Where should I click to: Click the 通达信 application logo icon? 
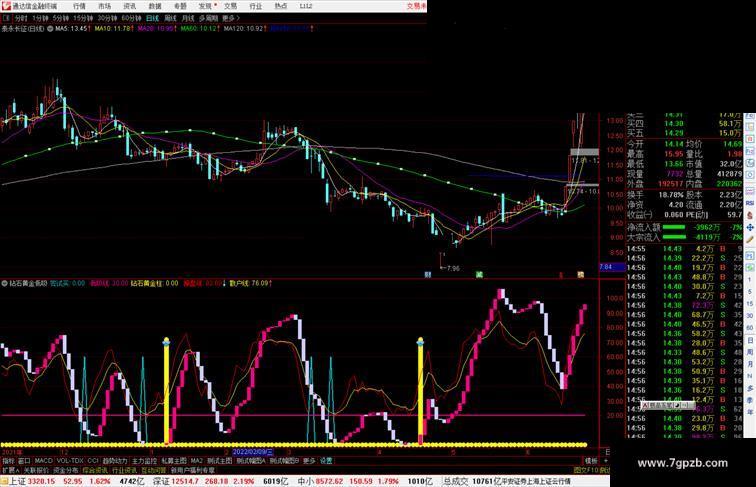click(x=6, y=6)
